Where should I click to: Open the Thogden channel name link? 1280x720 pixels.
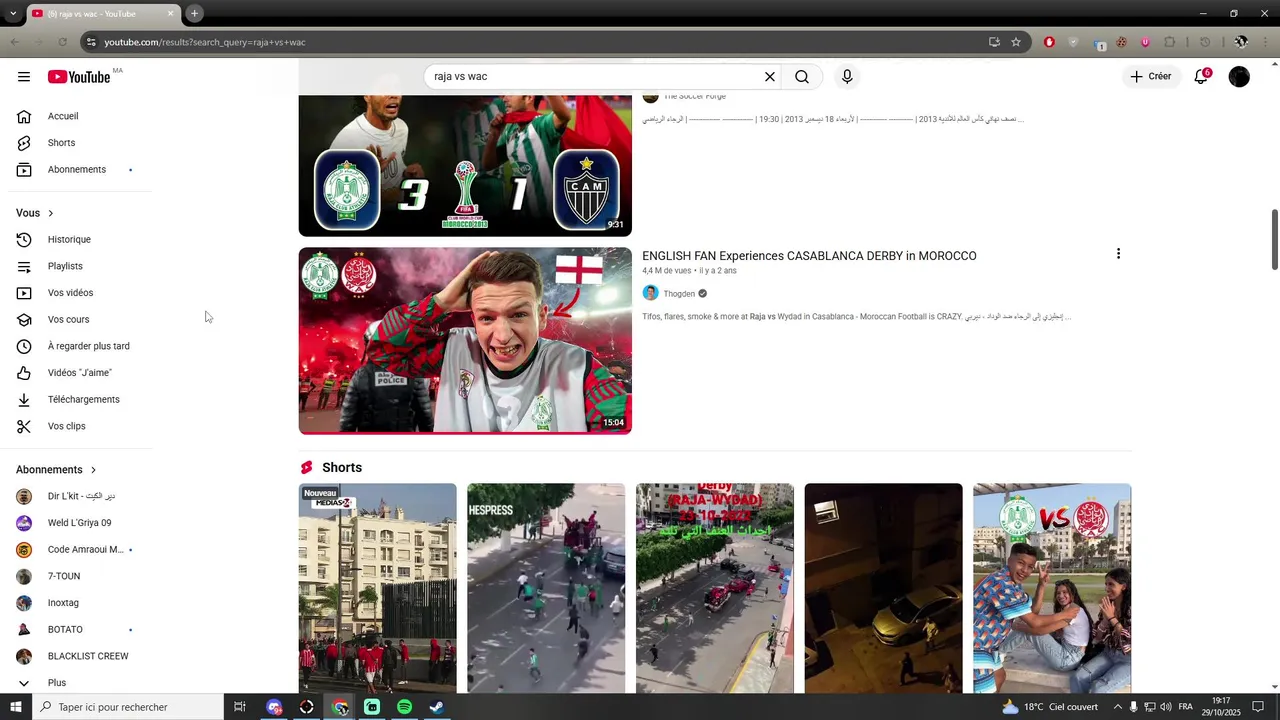click(679, 294)
